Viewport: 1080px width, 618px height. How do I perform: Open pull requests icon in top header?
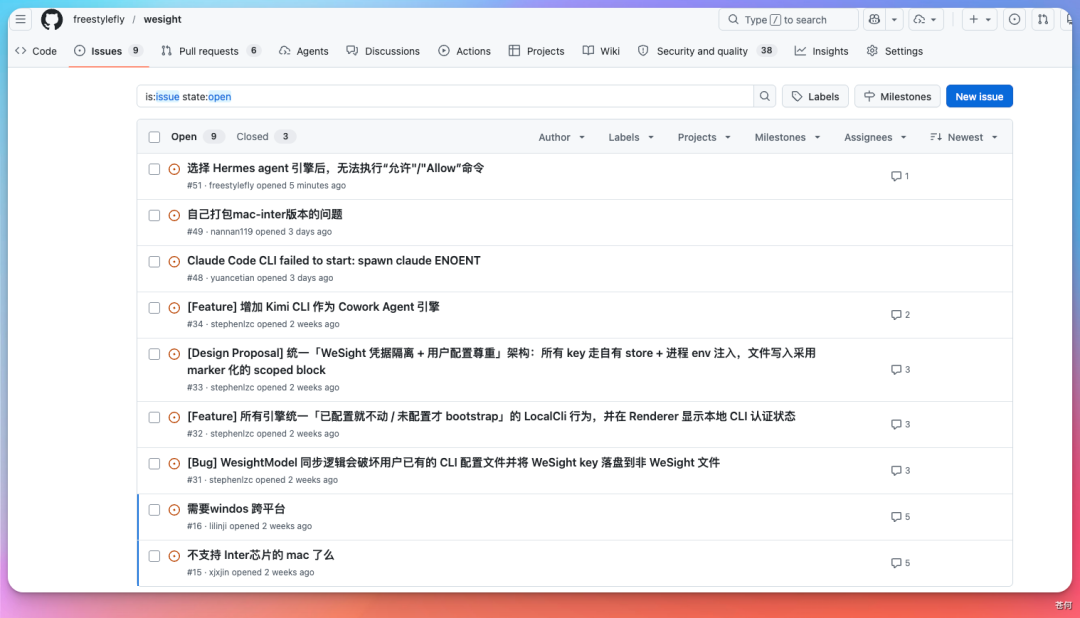point(1043,19)
